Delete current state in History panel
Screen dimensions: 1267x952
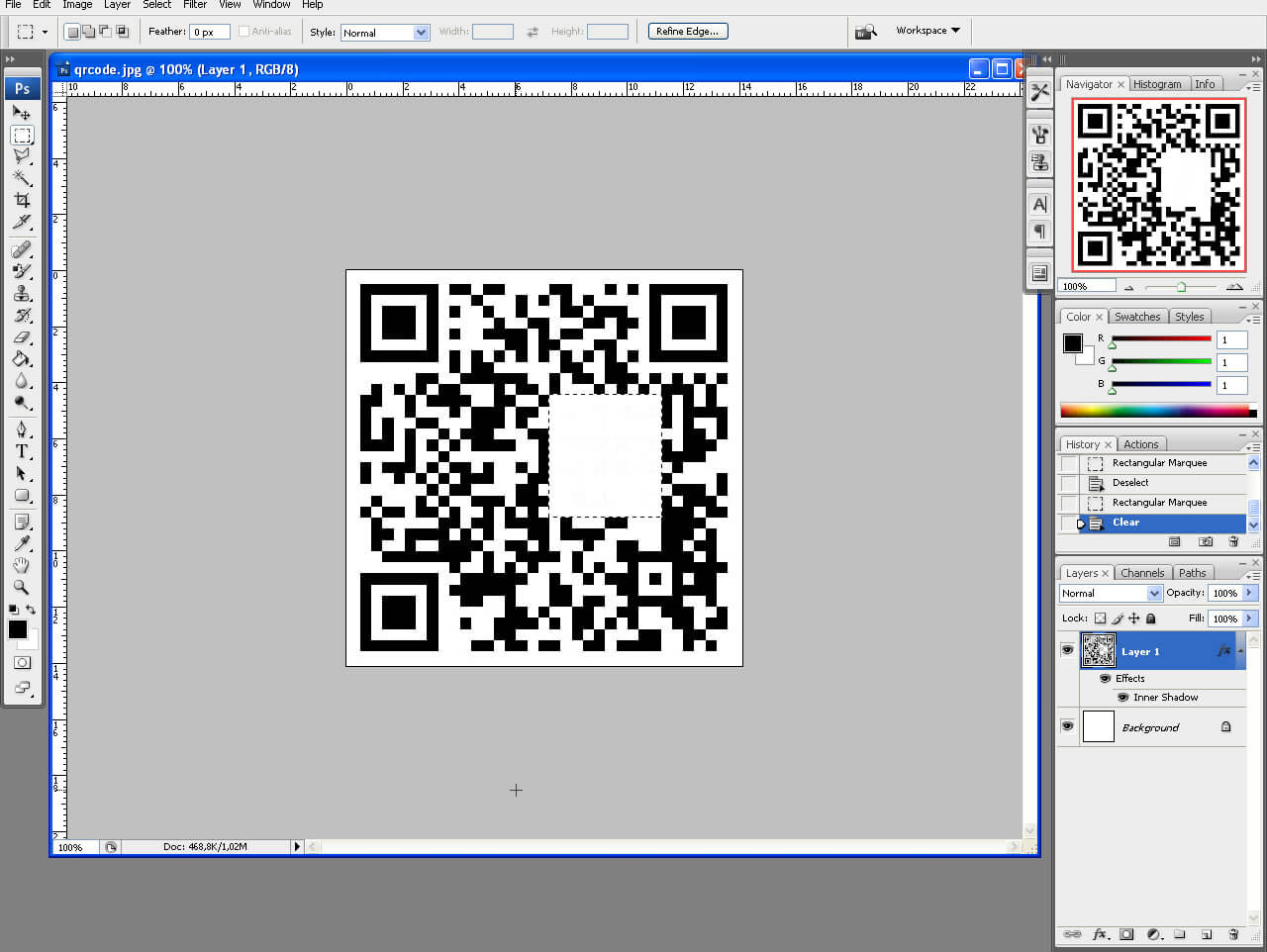pyautogui.click(x=1233, y=541)
